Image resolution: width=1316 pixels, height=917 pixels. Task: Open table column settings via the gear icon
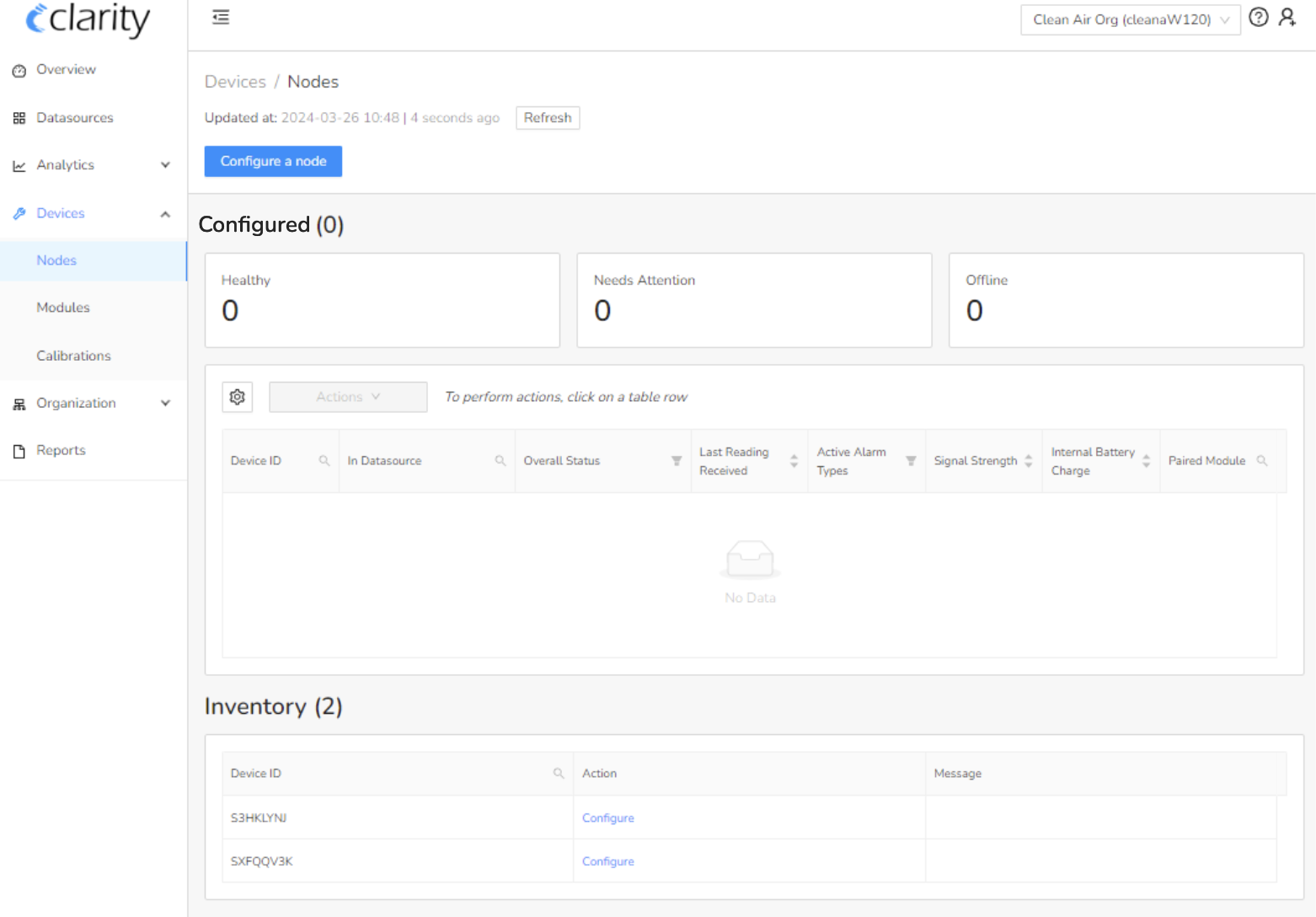point(237,396)
